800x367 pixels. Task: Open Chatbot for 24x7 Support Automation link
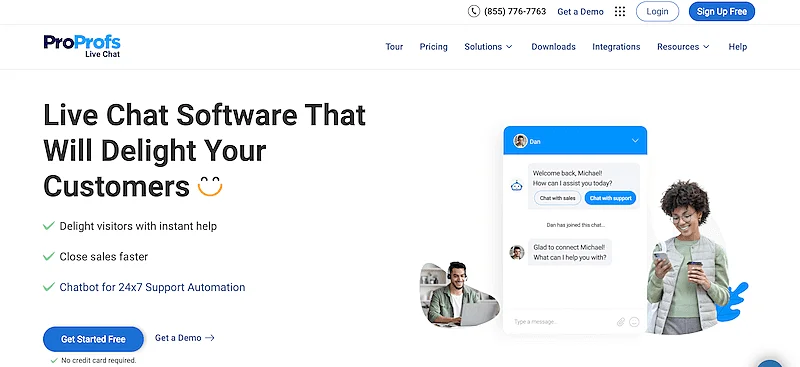click(153, 287)
